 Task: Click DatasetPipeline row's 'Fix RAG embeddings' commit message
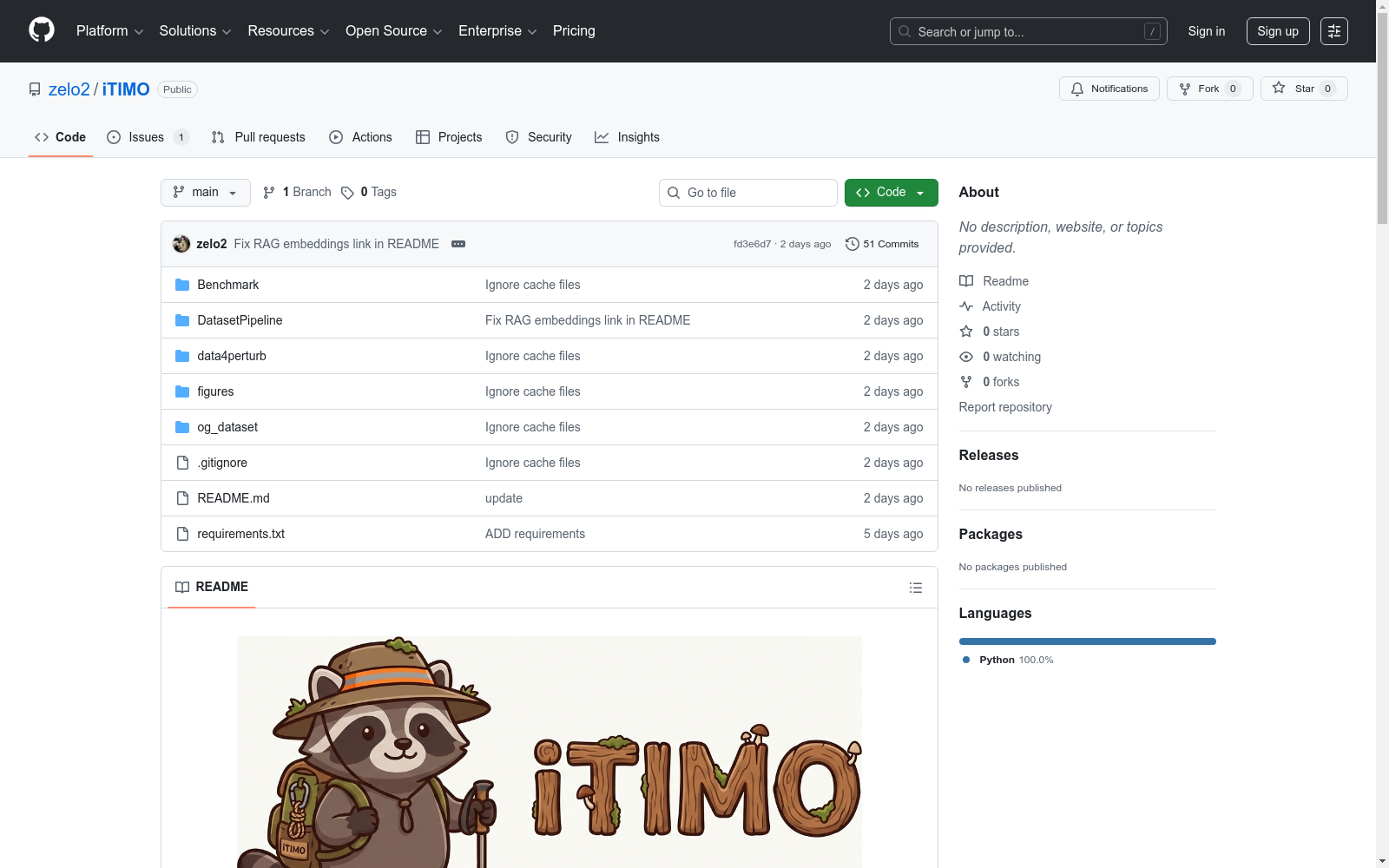point(588,320)
